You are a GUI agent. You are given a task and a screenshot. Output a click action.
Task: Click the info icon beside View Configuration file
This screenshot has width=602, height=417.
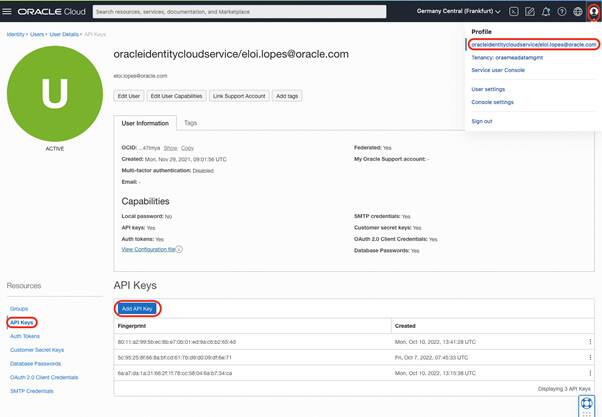click(179, 249)
